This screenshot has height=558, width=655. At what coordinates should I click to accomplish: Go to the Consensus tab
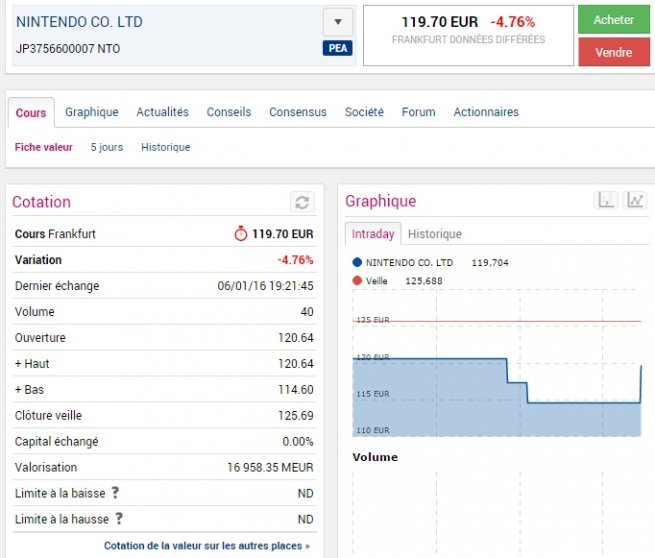click(x=298, y=112)
